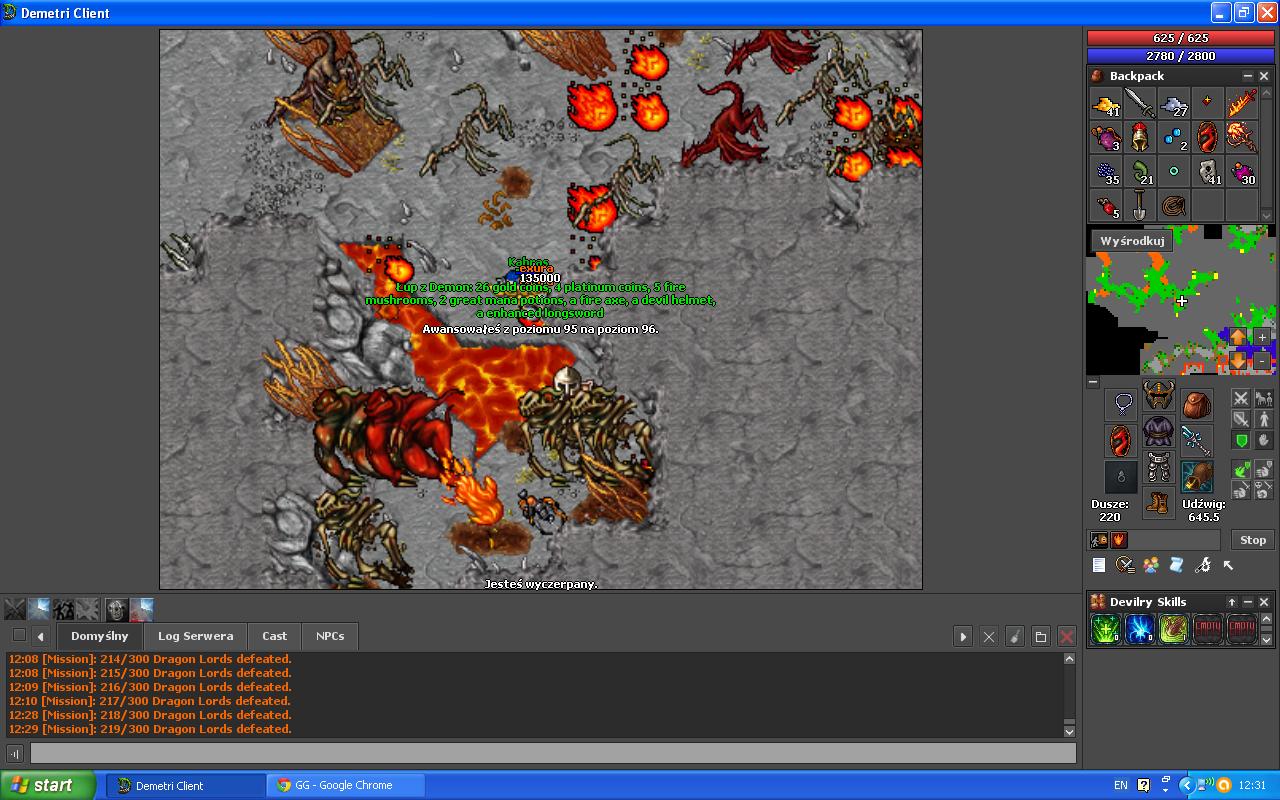Select the boots equipment slot
The width and height of the screenshot is (1280, 800).
[1159, 503]
